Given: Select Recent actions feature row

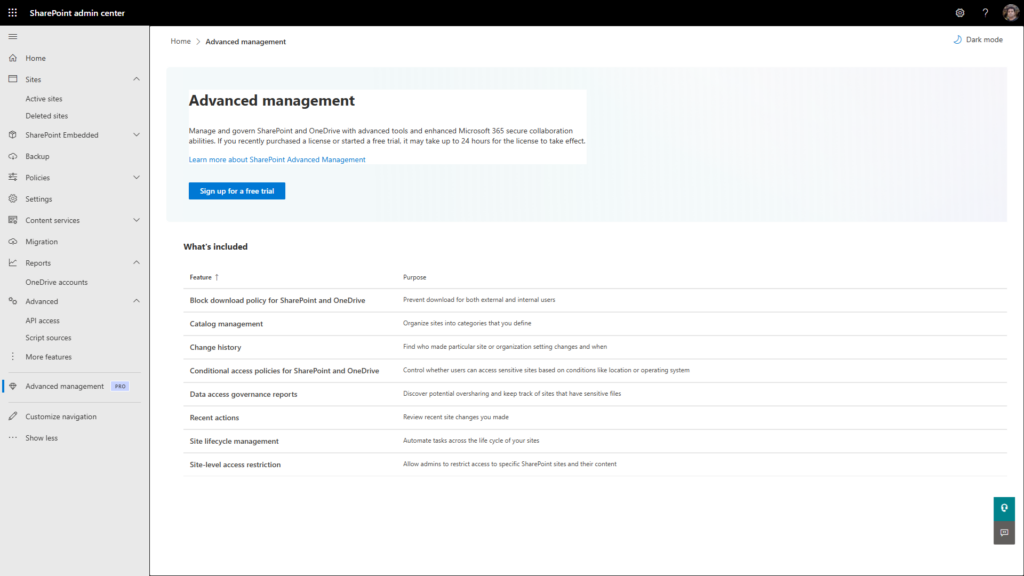Looking at the screenshot, I should pos(595,418).
